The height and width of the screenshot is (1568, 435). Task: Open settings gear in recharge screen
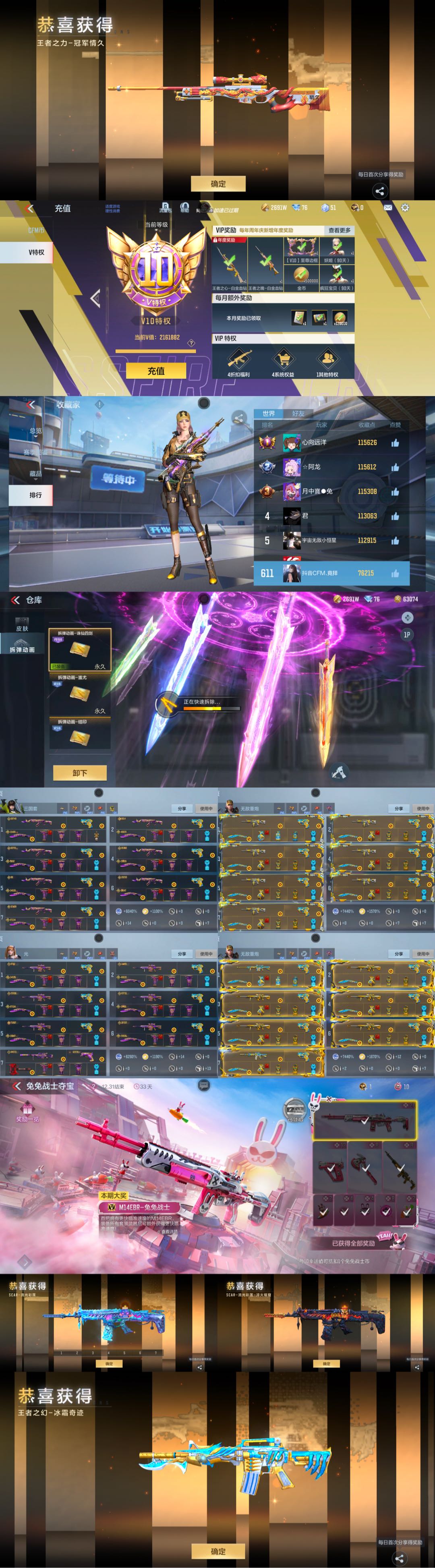click(405, 207)
